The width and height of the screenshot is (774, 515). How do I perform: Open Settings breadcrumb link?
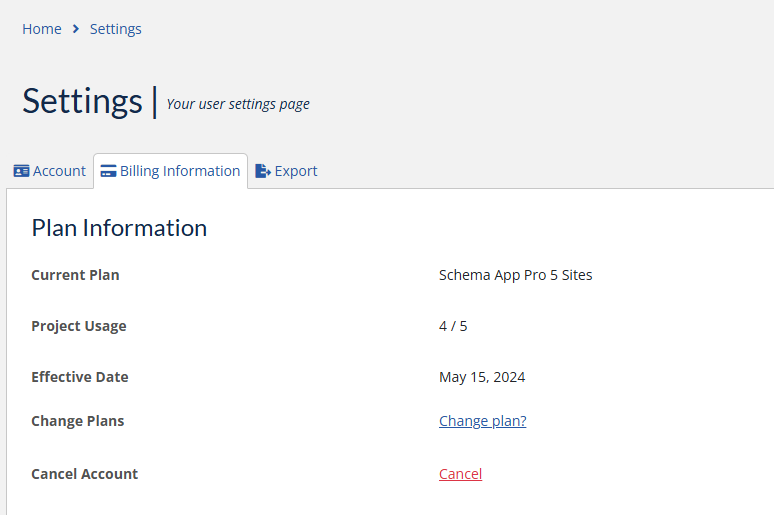tap(116, 29)
